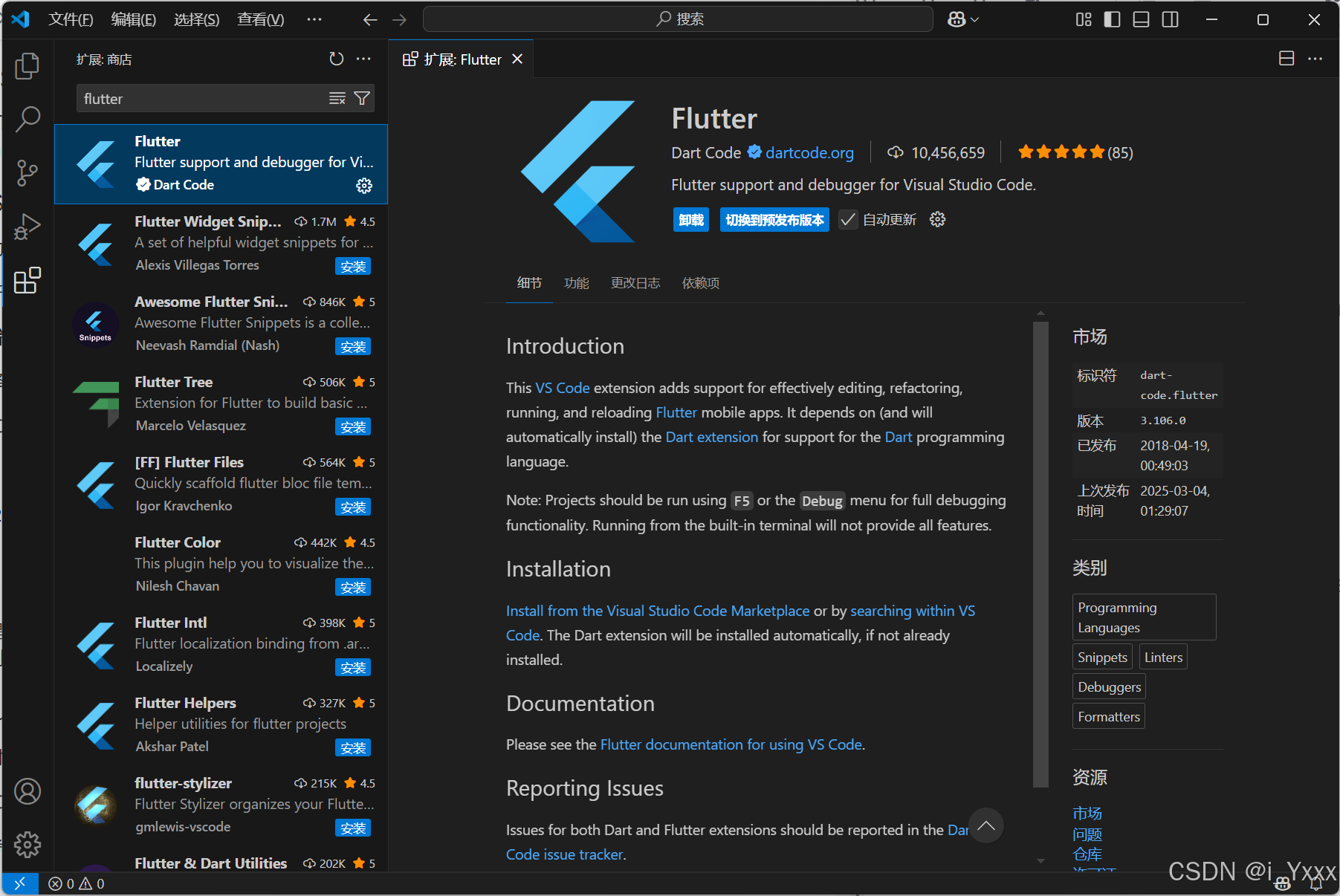Go back with navigation arrow
Image resolution: width=1340 pixels, height=896 pixels.
tap(370, 19)
